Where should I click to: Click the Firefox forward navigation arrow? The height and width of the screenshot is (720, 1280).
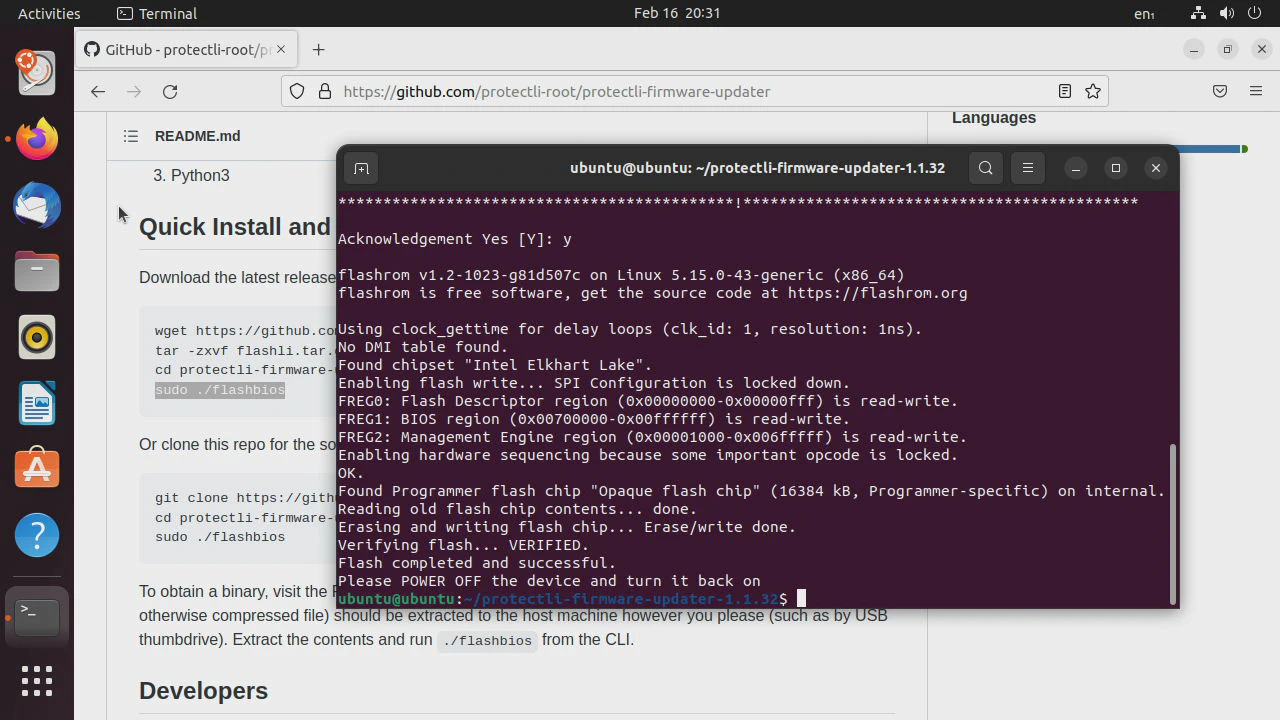(134, 91)
